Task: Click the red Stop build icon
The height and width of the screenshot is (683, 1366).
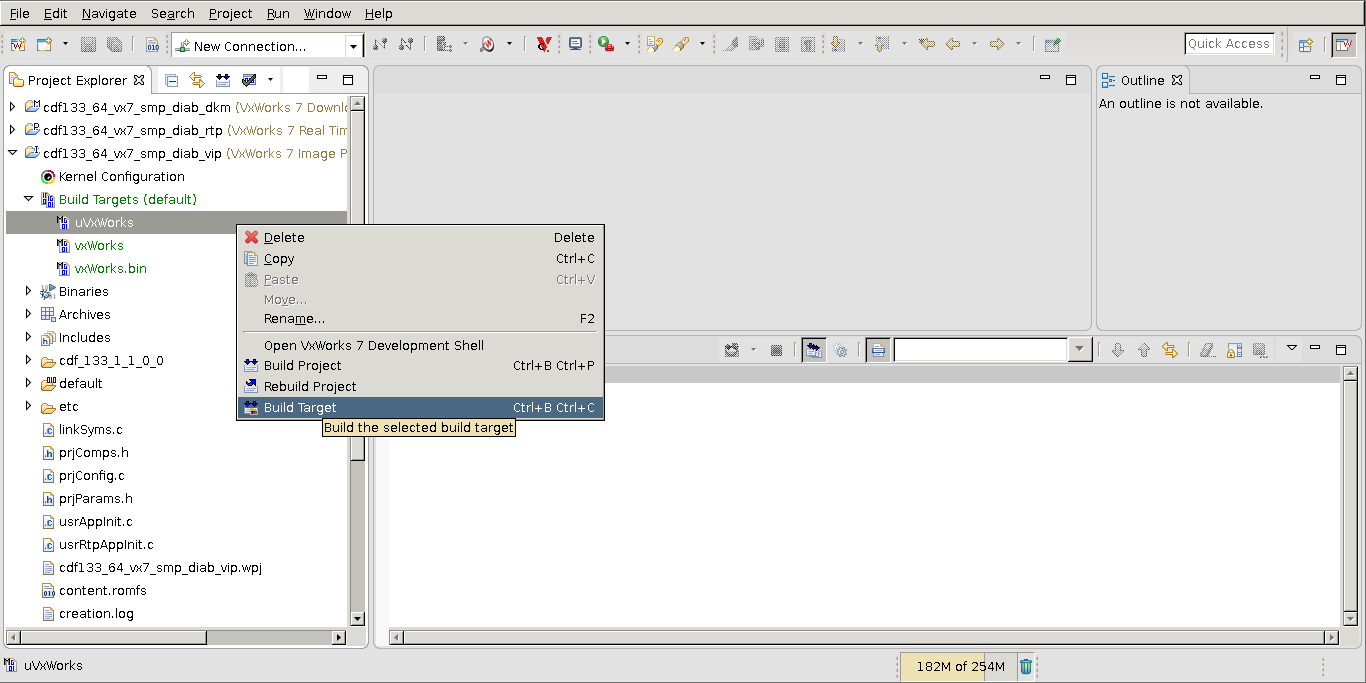Action: 776,350
